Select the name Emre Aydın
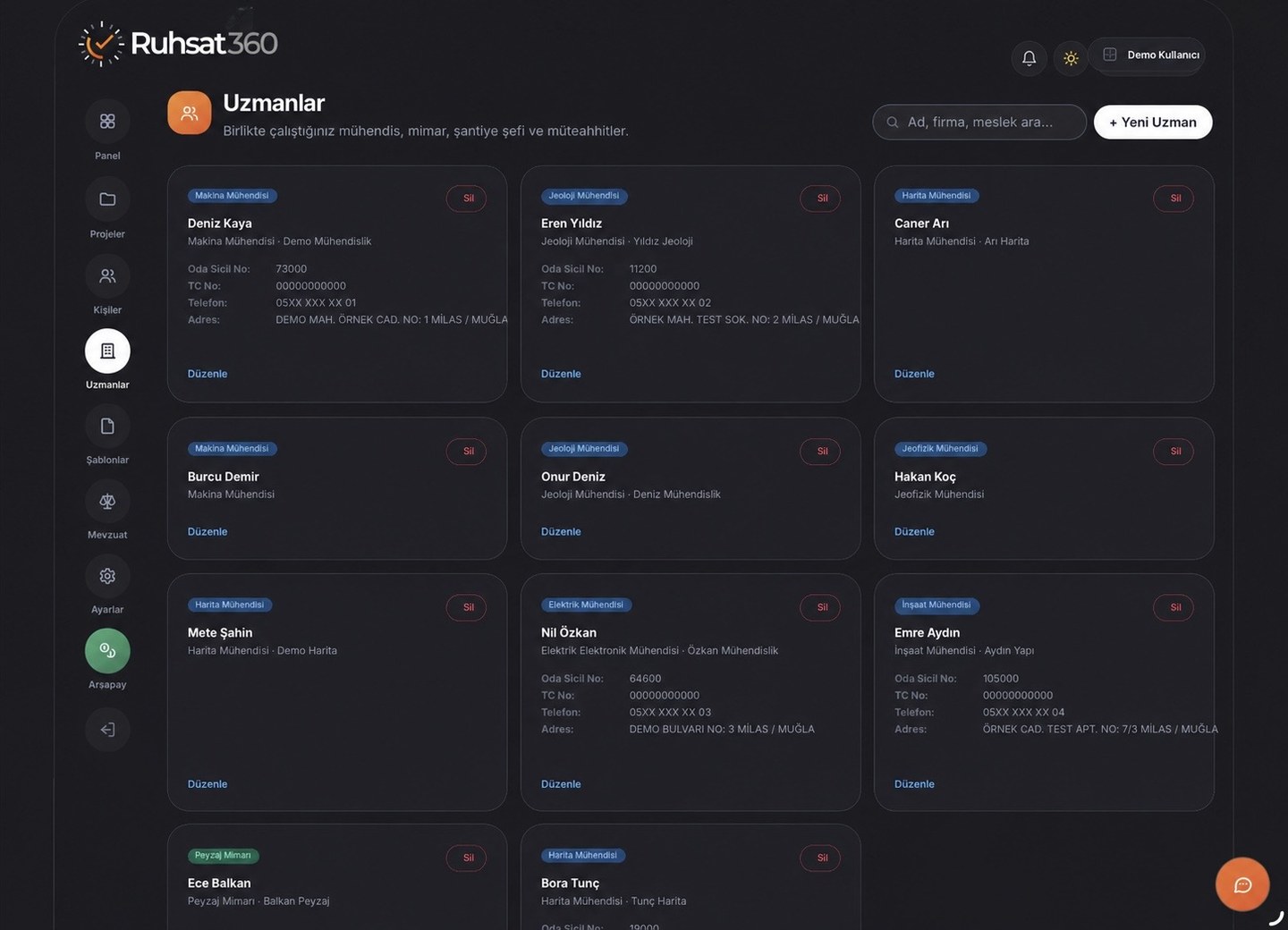Viewport: 1288px width, 930px height. pos(927,633)
